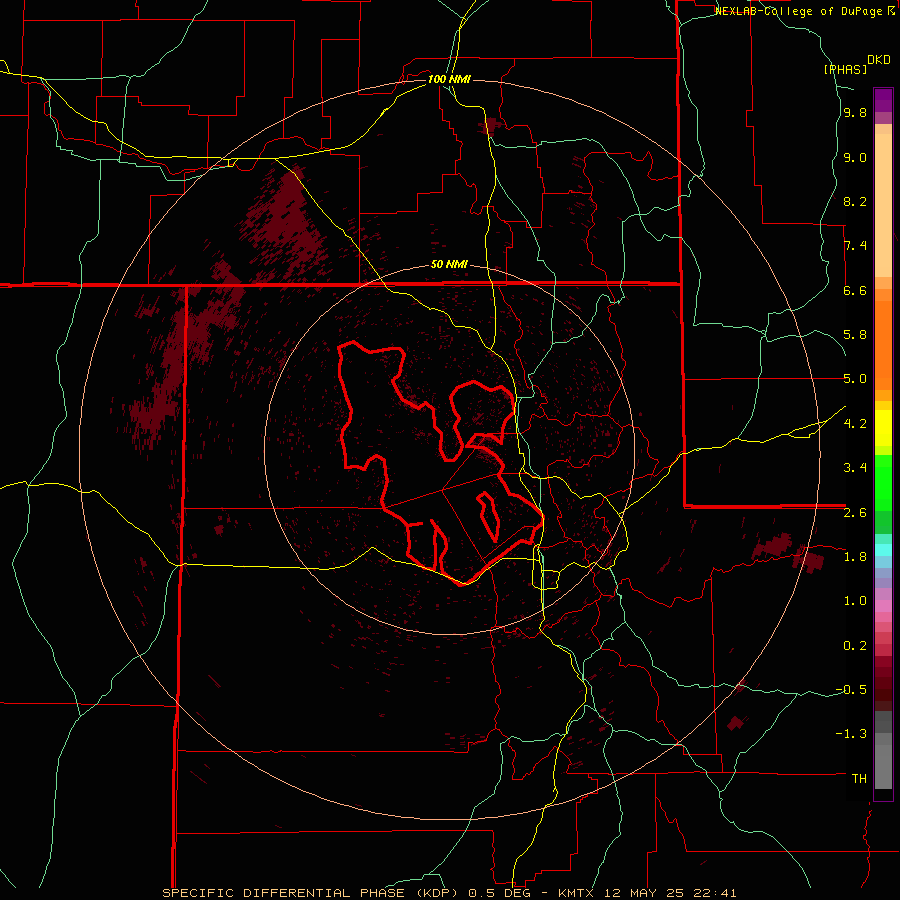Click the 7.4 value on the scale
Image resolution: width=900 pixels, height=900 pixels.
[855, 246]
